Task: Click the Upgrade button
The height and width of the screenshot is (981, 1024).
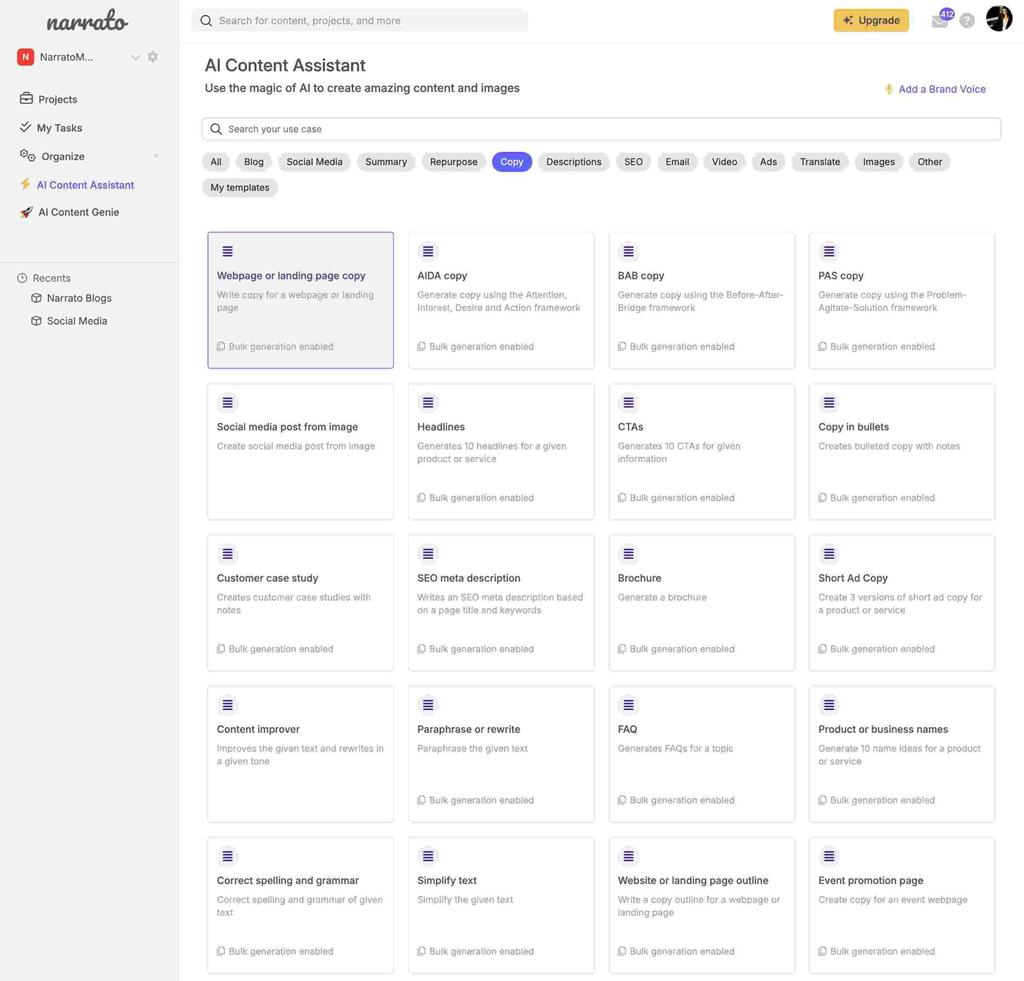Action: 871,20
